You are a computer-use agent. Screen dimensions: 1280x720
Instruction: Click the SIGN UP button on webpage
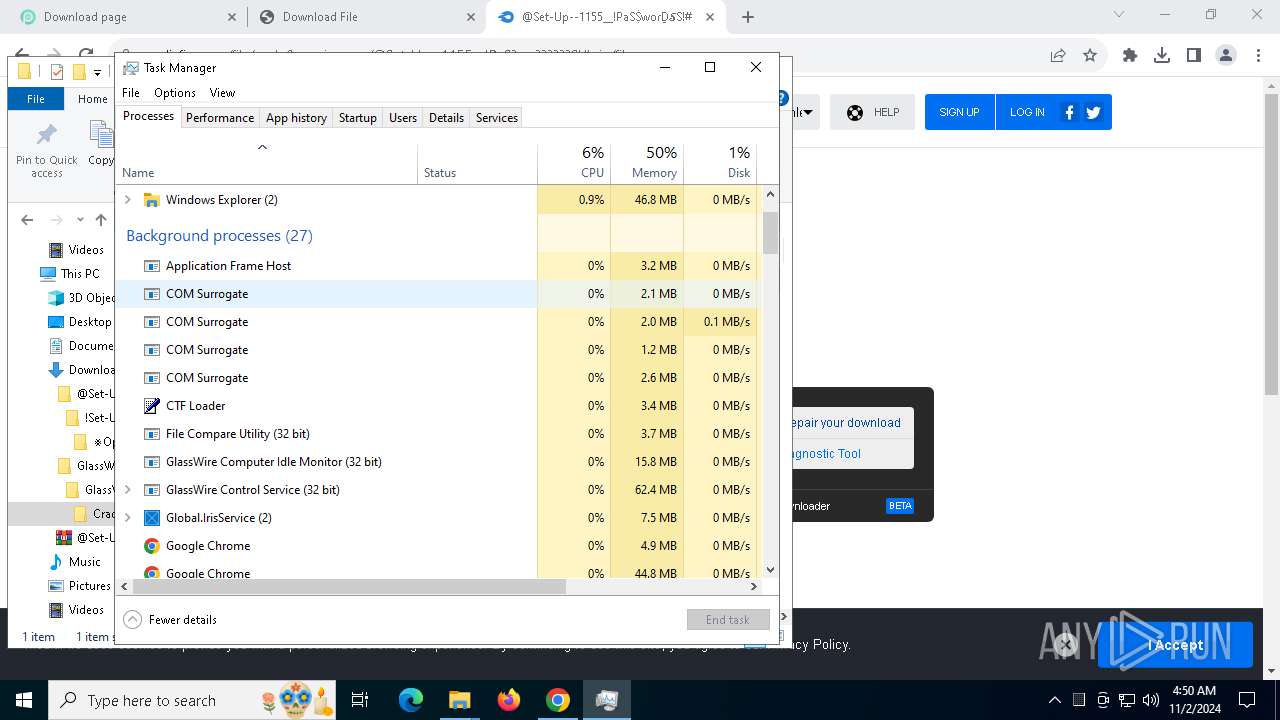[x=959, y=112]
